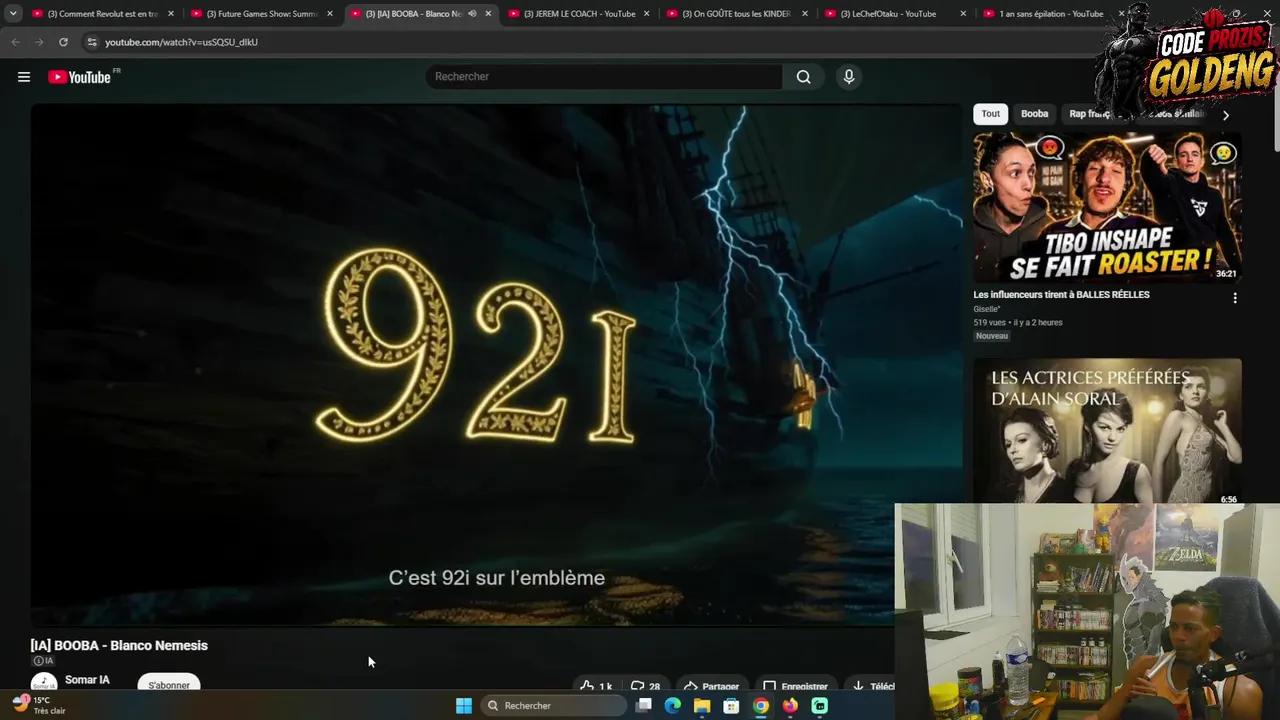The image size is (1280, 720).
Task: Close the Comment Revolut tab
Action: (x=171, y=14)
